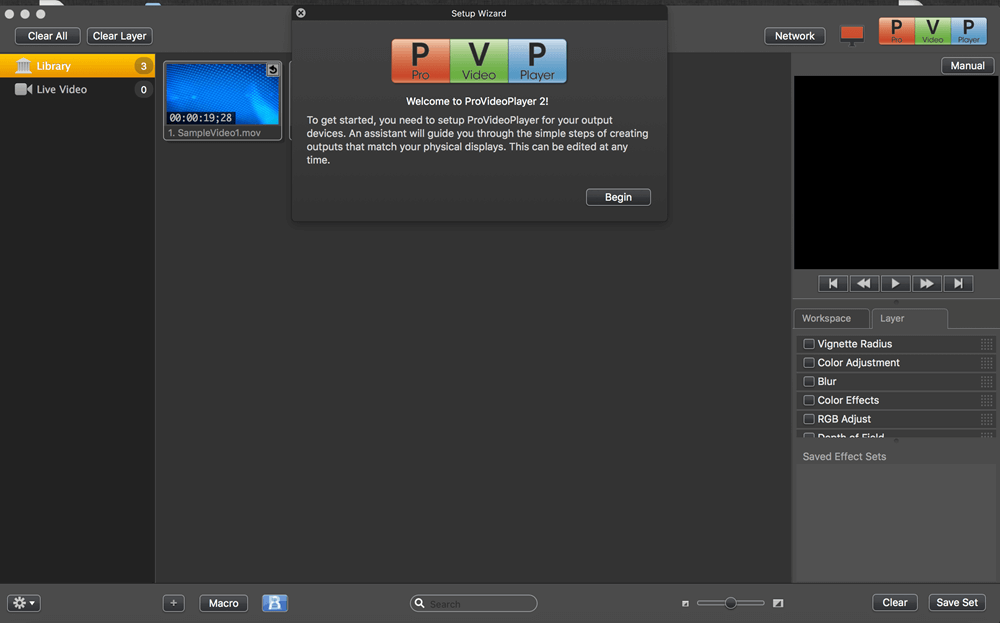Image resolution: width=1000 pixels, height=623 pixels.
Task: Click the black preview monitor area
Action: [895, 172]
